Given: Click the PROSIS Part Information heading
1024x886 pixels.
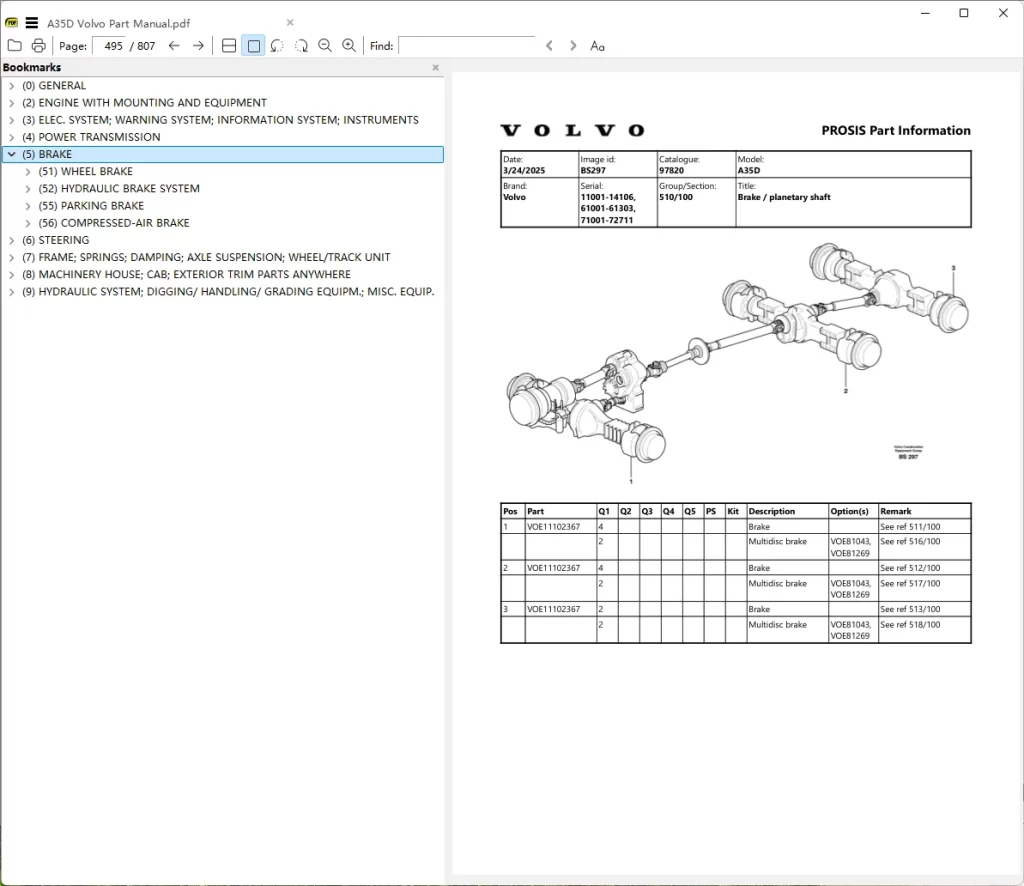Looking at the screenshot, I should [x=896, y=131].
